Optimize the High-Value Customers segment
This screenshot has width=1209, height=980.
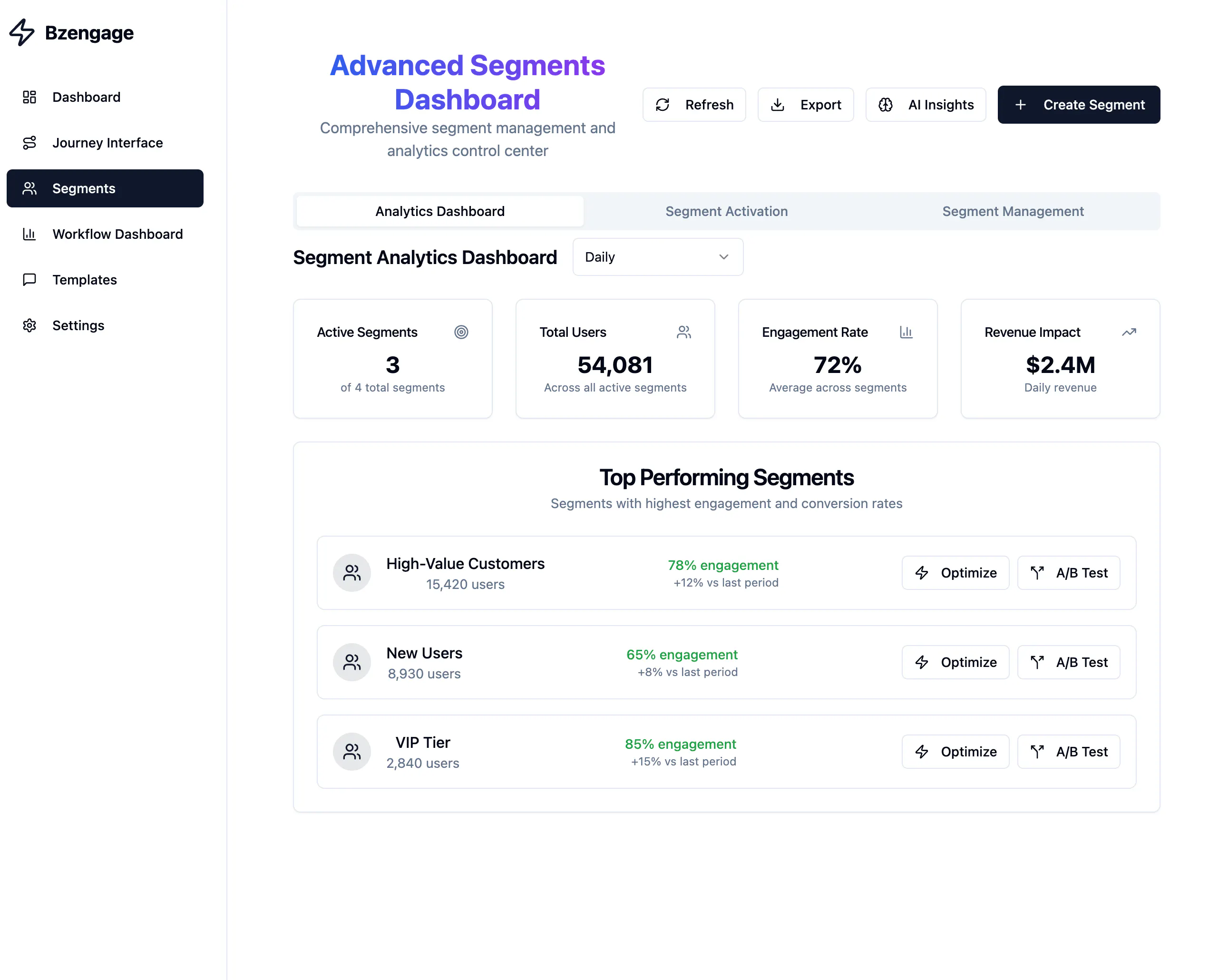(x=955, y=573)
